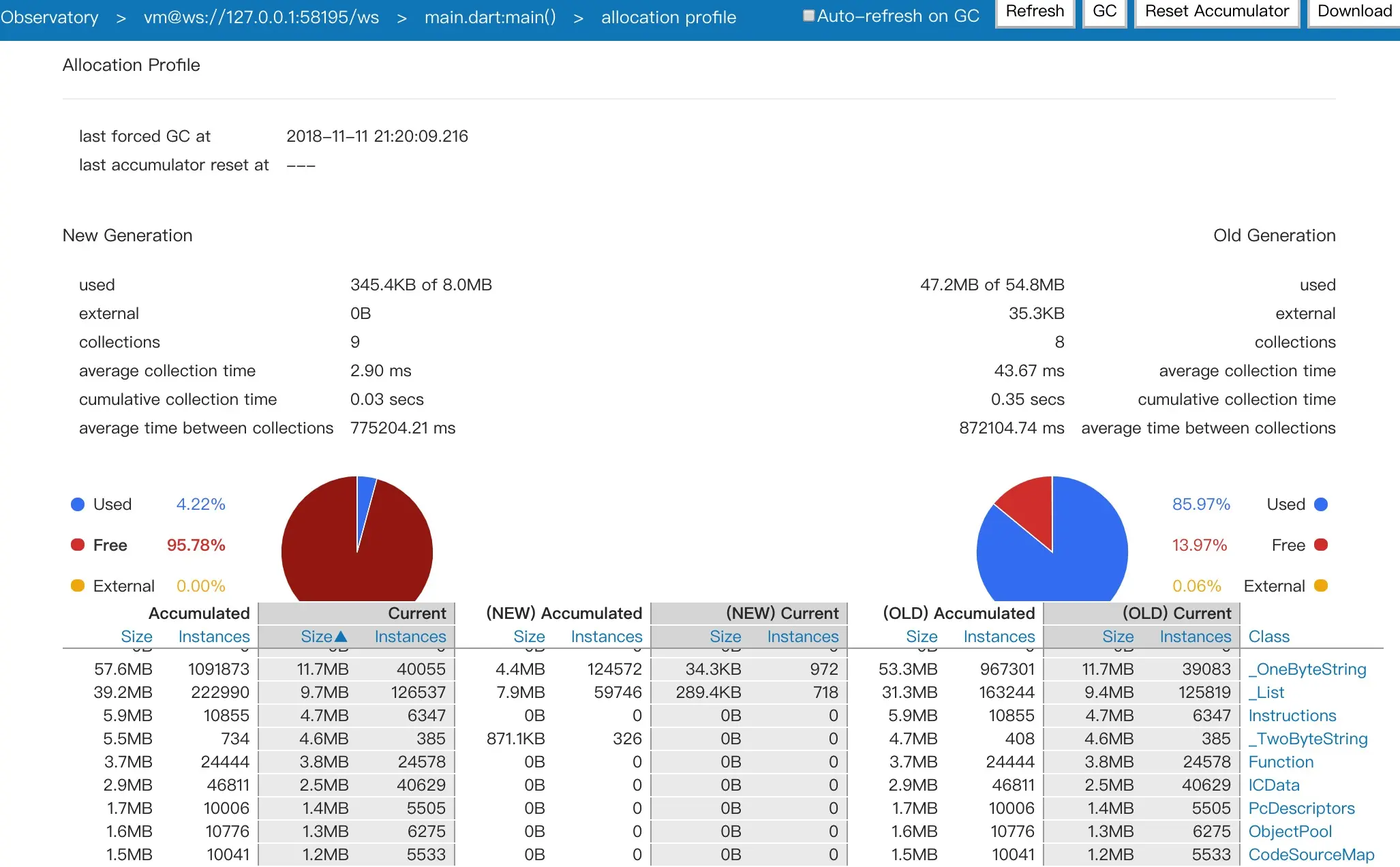Click the 289.4KB cell in _List row
Viewport: 1400px width, 867px height.
[708, 693]
